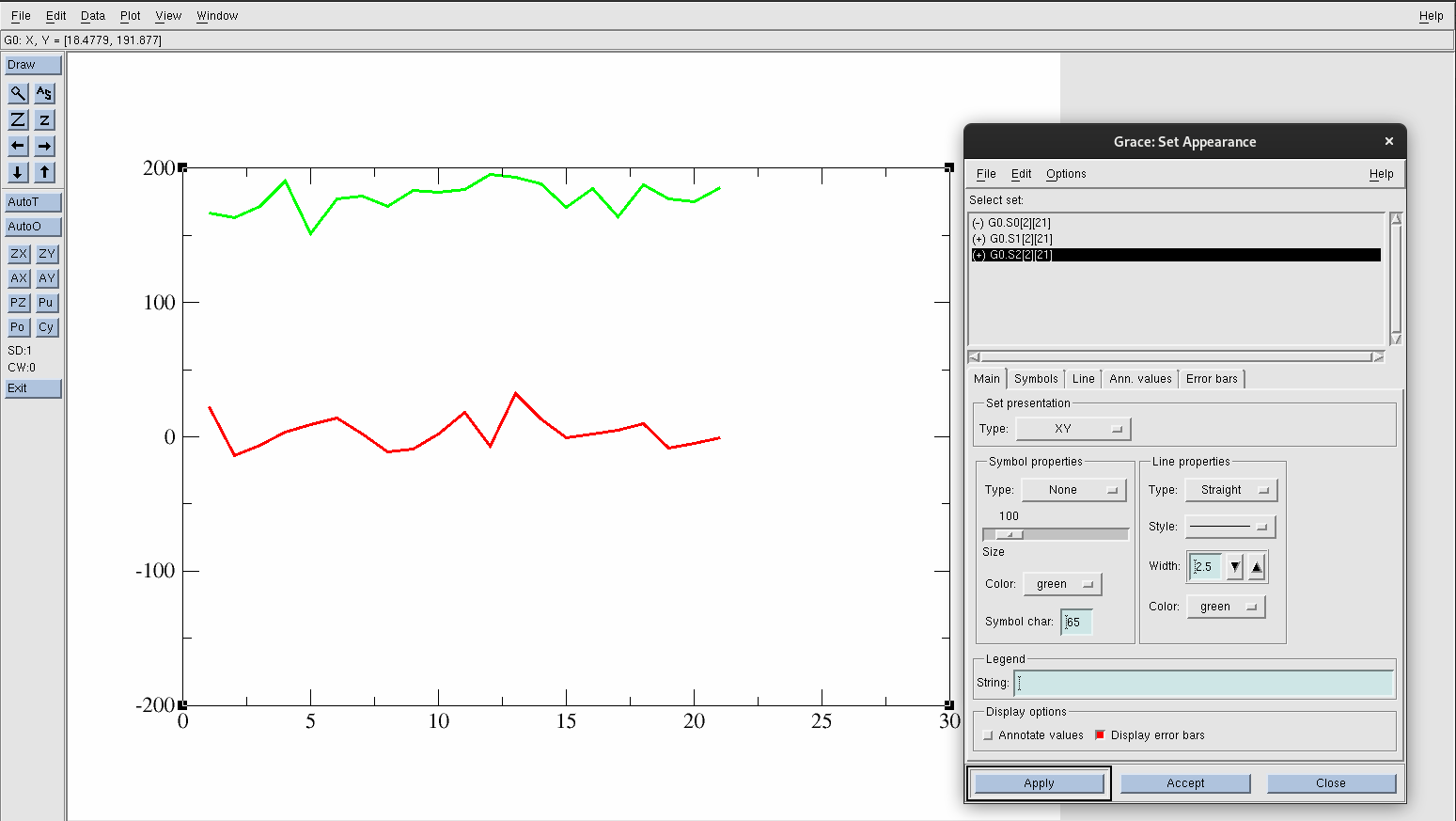Screen dimensions: 1456x821
Task: Open the Plot menu in main menubar
Action: (130, 16)
